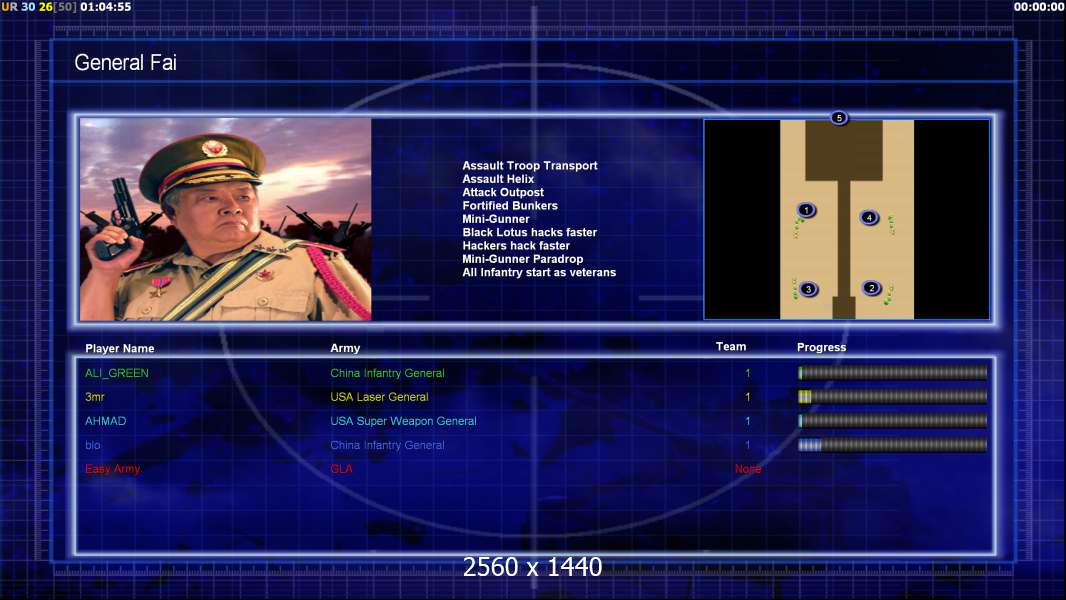This screenshot has height=600, width=1066.
Task: Click All Infantry start as veterans
Action: pyautogui.click(x=539, y=272)
